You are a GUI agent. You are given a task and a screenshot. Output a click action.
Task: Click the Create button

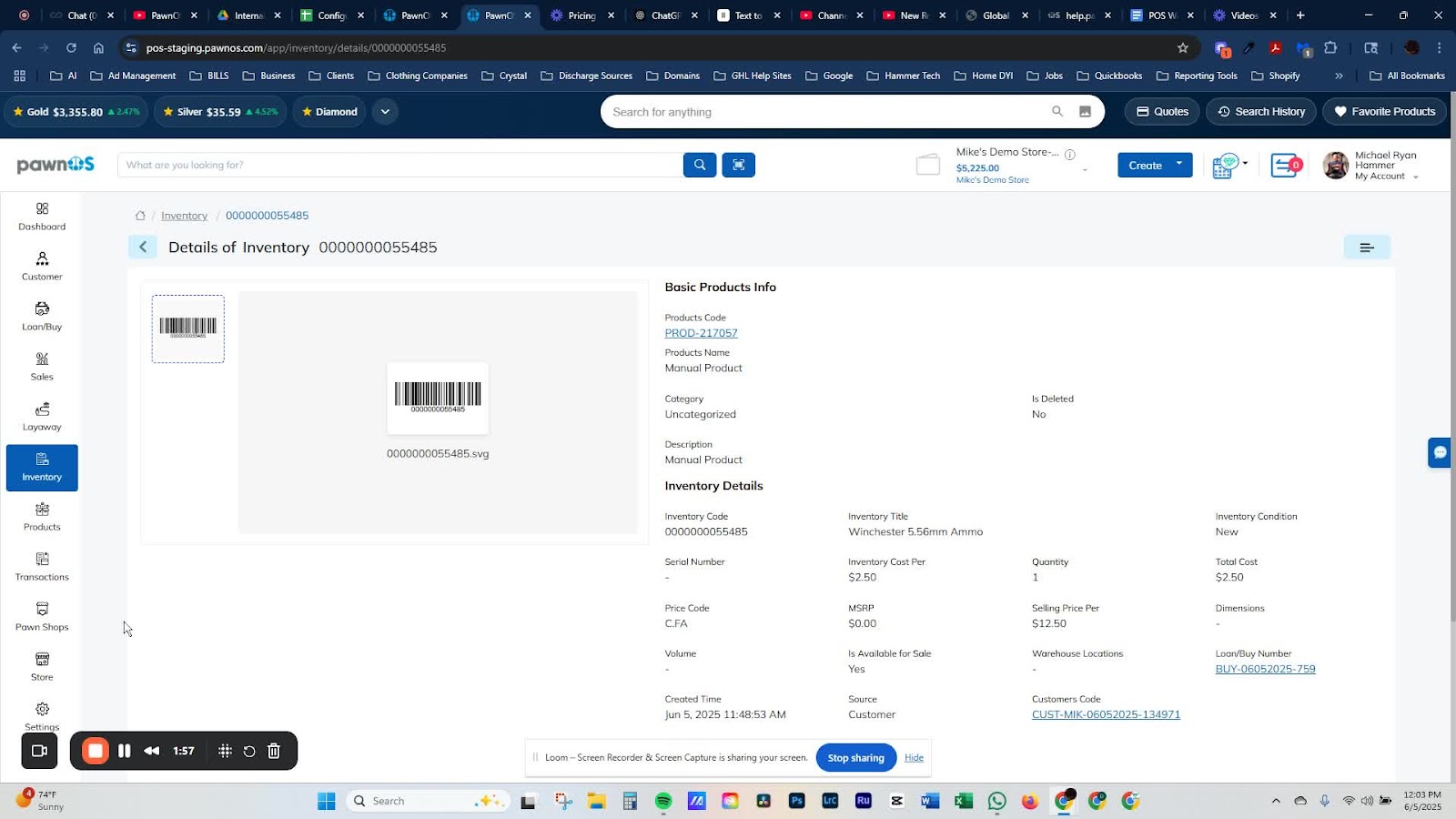tap(1145, 165)
